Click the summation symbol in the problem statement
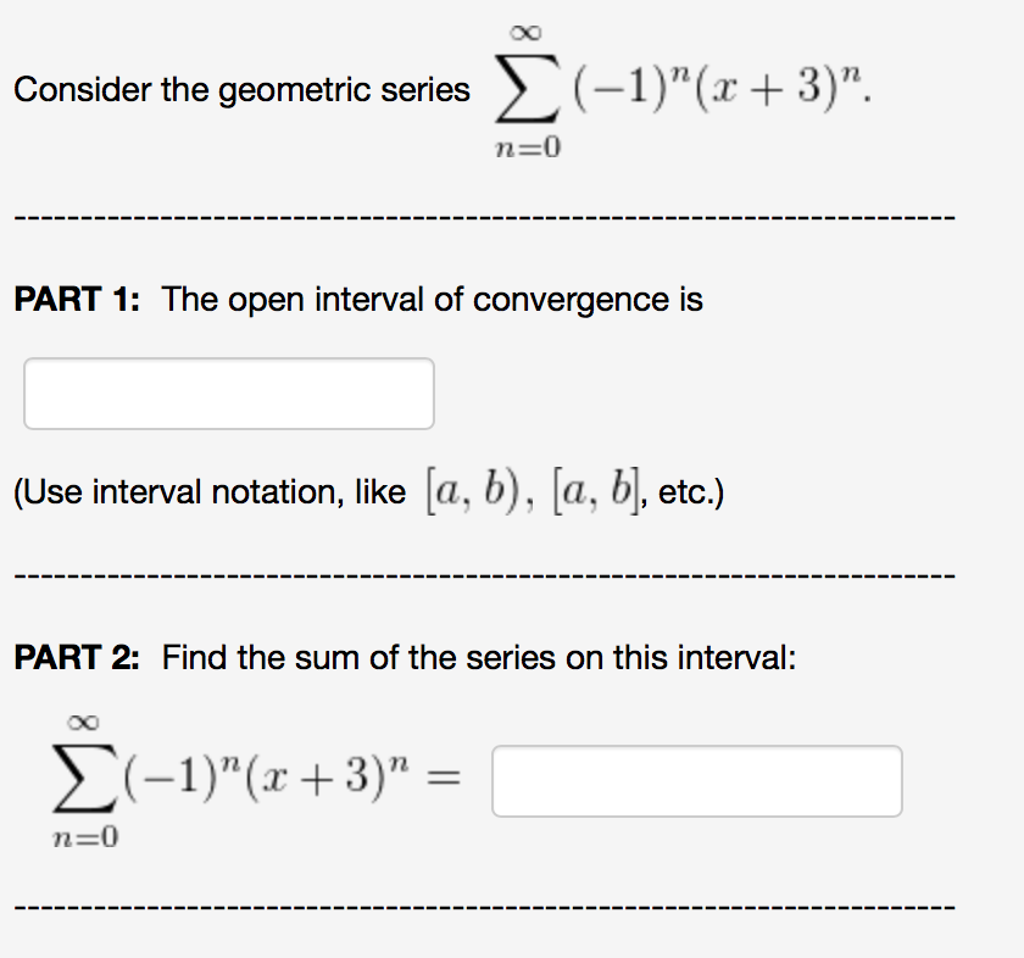 click(x=527, y=90)
